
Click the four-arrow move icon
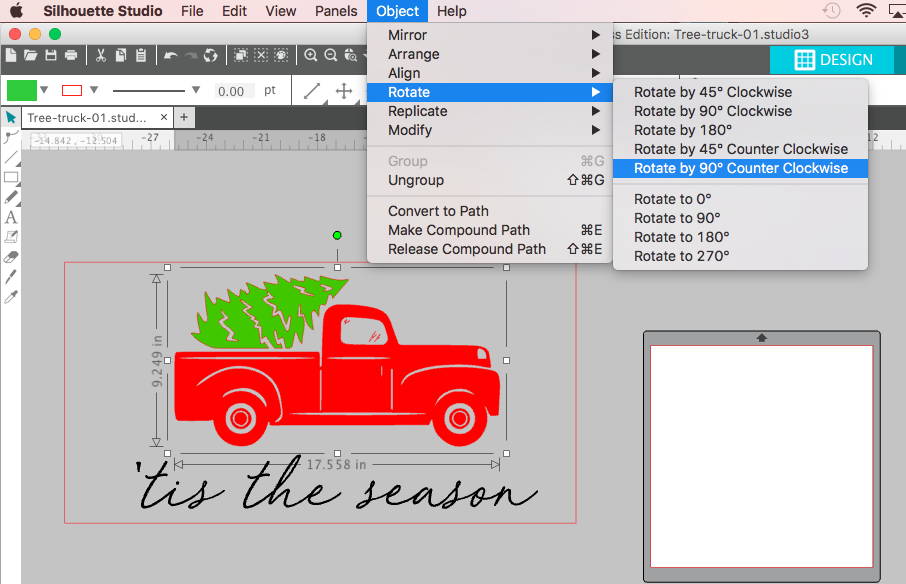click(x=344, y=91)
